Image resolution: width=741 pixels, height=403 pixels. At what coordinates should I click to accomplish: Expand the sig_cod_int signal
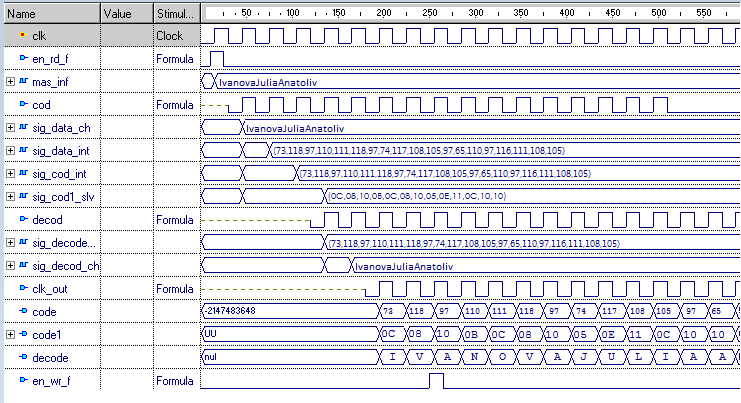tap(10, 174)
